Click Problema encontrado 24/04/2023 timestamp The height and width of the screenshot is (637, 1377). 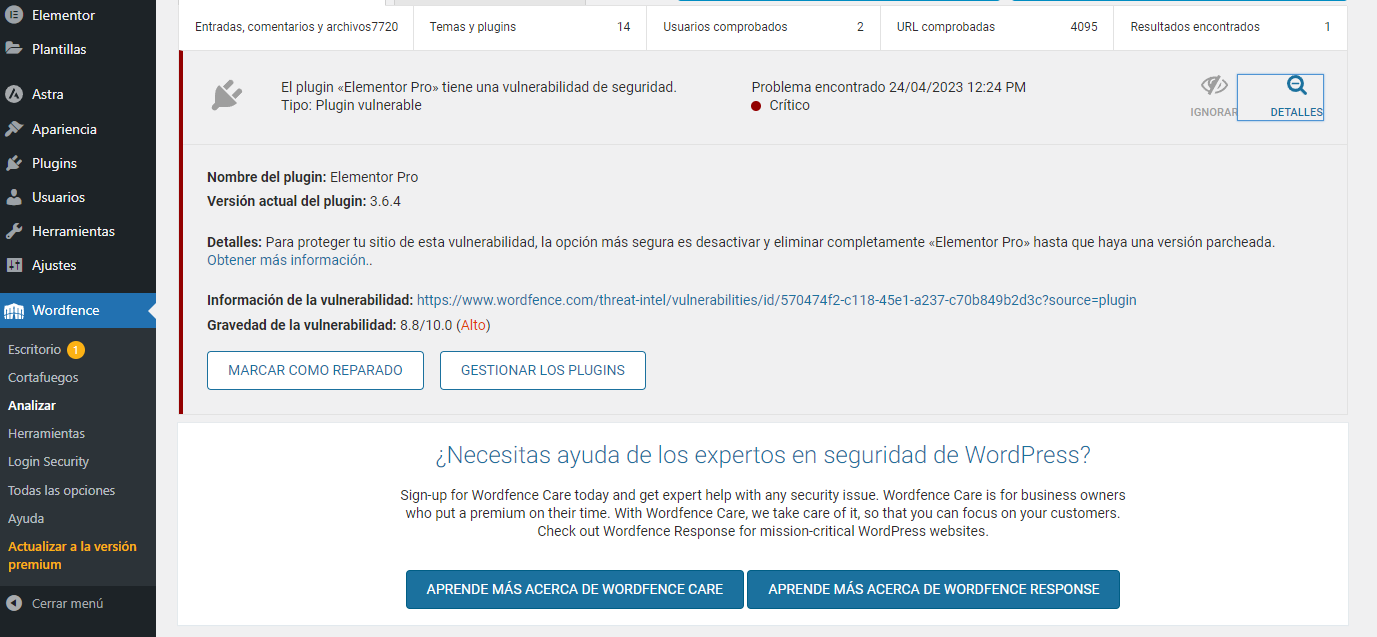889,87
